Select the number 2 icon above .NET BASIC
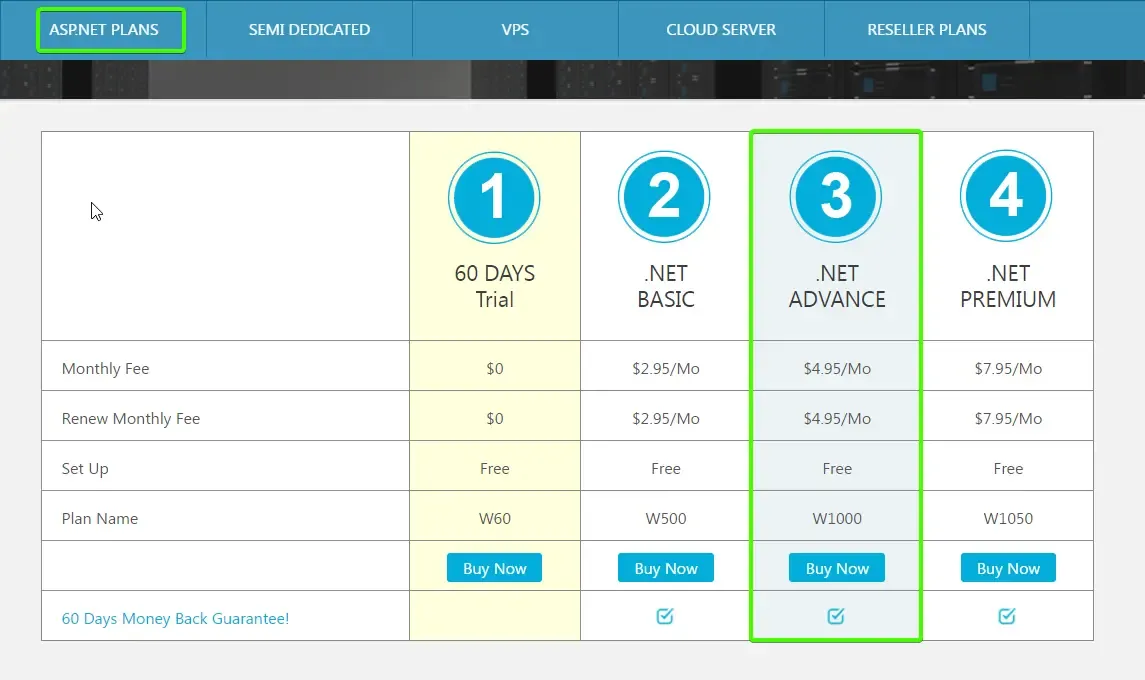The width and height of the screenshot is (1145, 680). pos(665,196)
